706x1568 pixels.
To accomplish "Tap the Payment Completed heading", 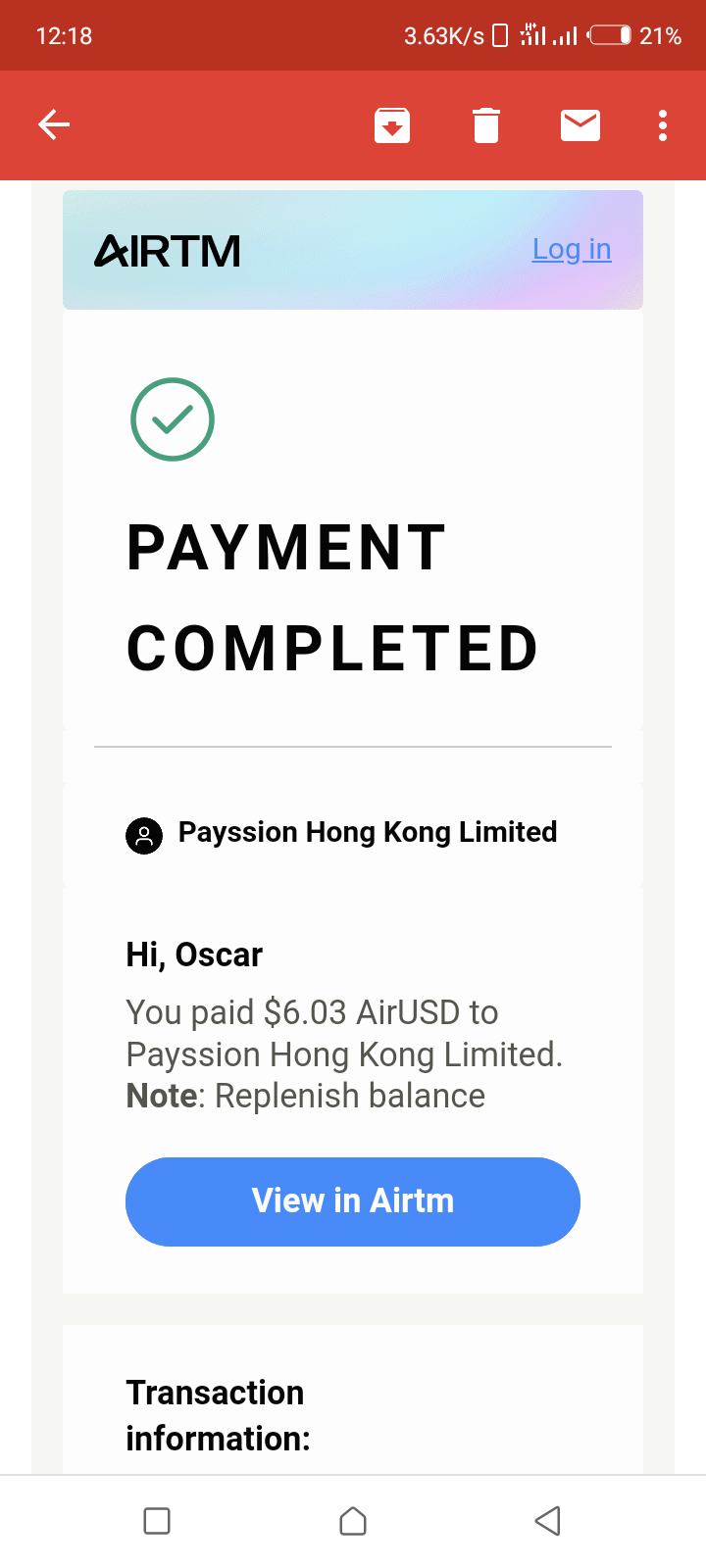I will [332, 598].
